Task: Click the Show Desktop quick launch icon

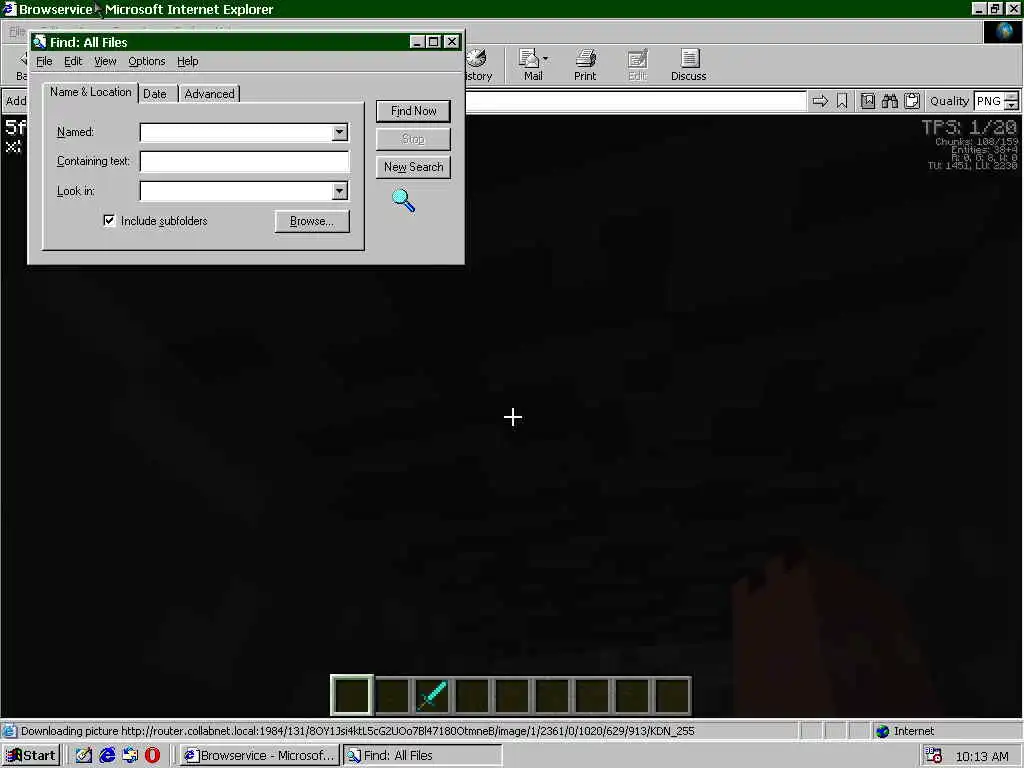Action: (x=84, y=755)
